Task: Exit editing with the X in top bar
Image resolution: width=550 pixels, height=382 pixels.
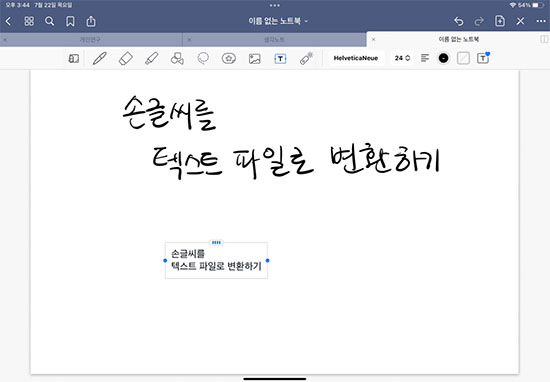Action: tap(520, 21)
